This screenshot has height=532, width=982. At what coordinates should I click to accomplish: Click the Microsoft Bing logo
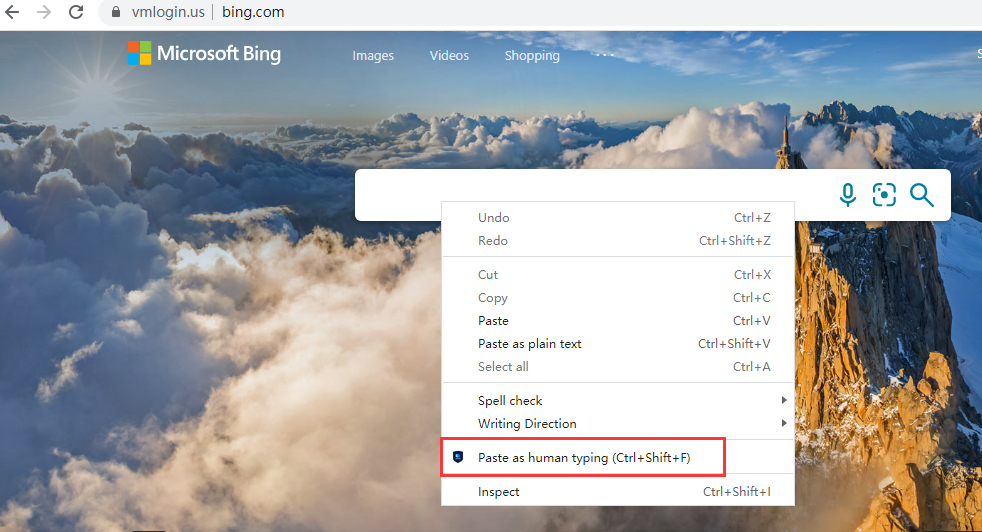(x=204, y=54)
